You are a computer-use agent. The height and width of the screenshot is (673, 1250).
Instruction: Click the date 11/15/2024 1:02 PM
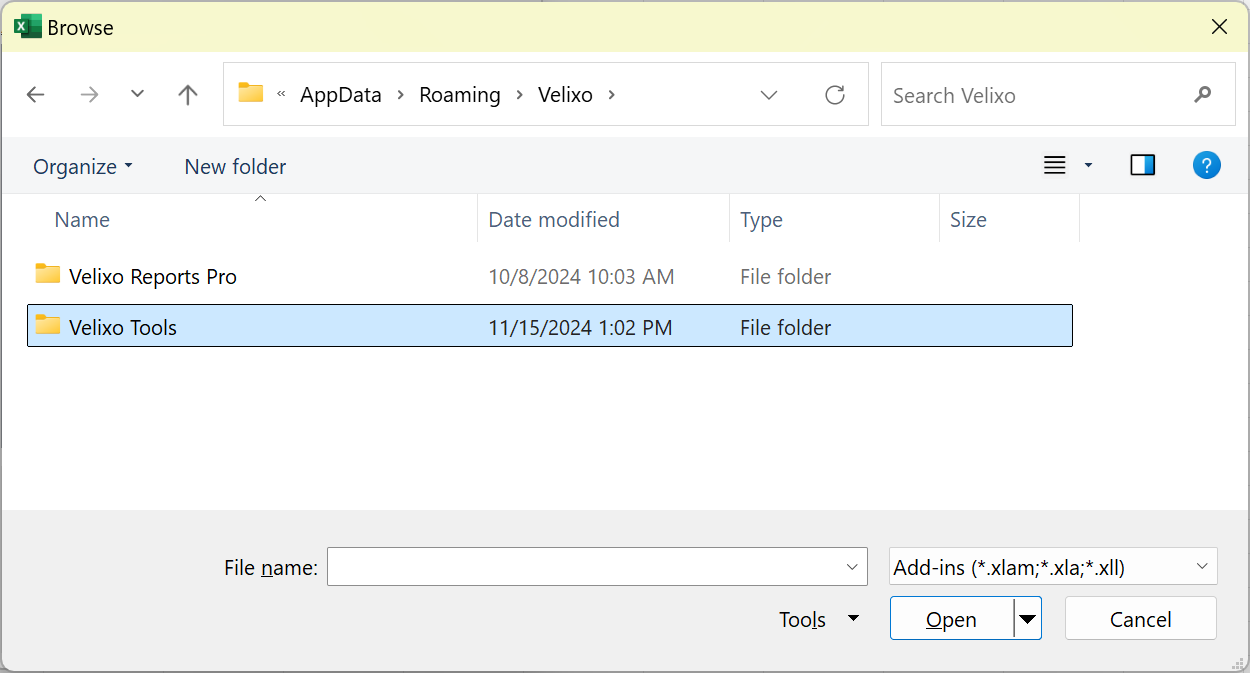pos(580,327)
